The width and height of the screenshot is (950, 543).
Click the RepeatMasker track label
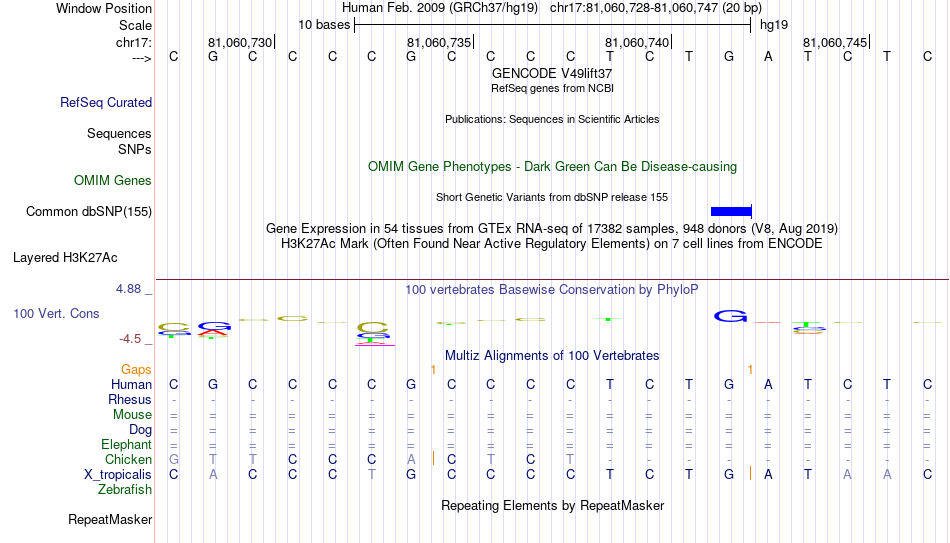point(110,519)
